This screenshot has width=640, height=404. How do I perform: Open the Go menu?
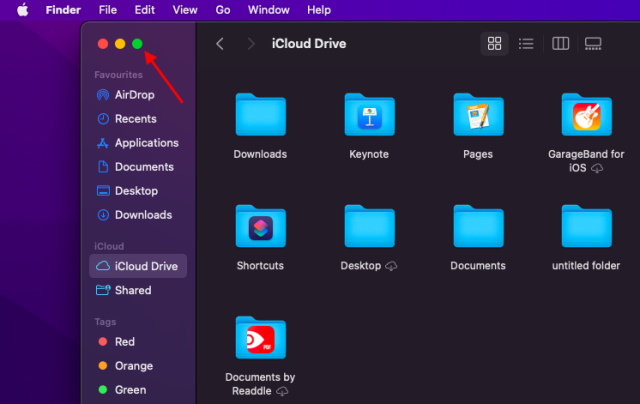(223, 9)
